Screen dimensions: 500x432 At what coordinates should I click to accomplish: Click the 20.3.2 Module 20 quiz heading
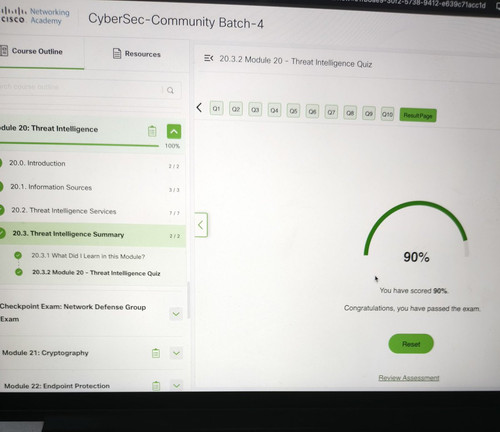(296, 62)
